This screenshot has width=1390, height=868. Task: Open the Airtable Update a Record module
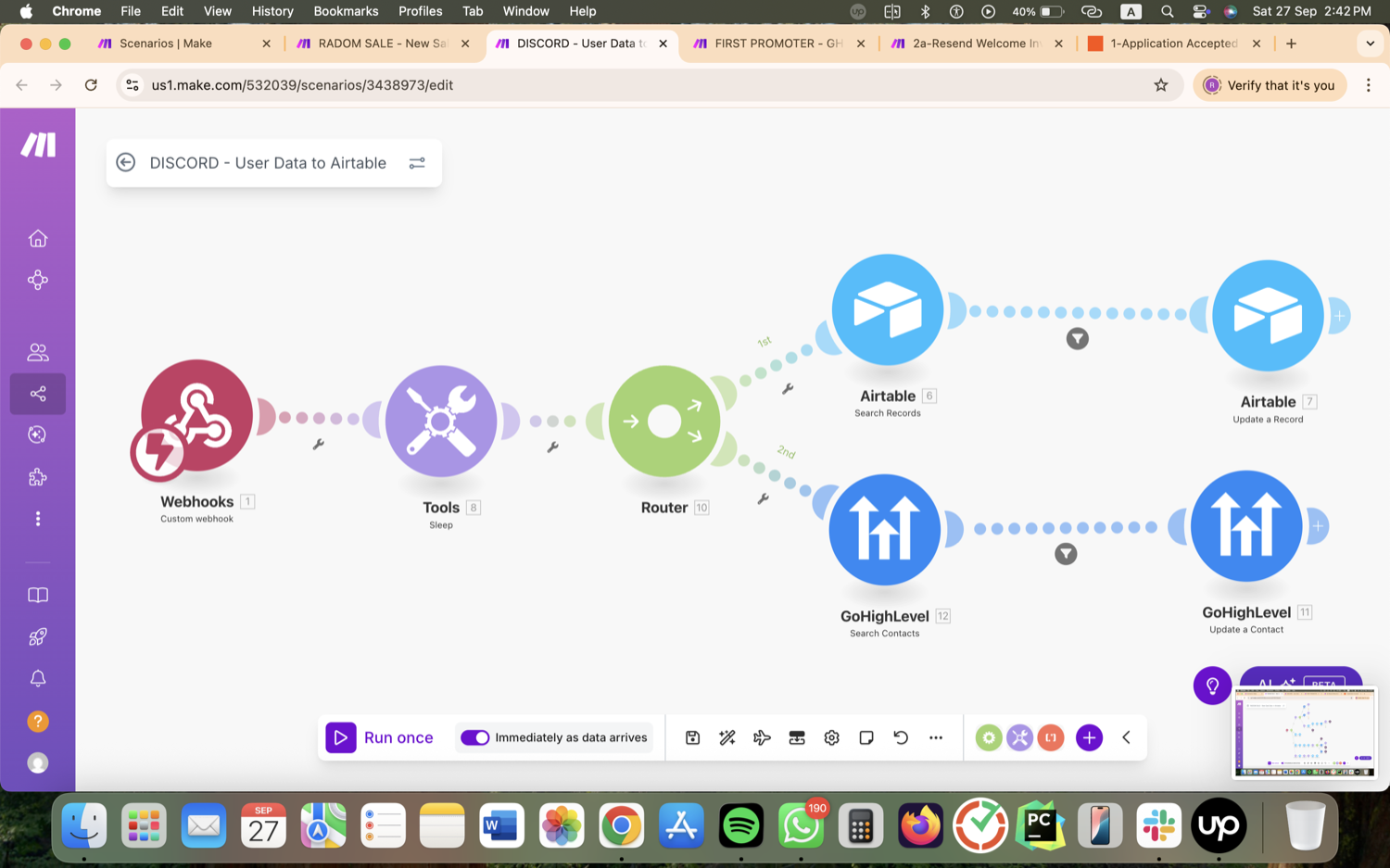click(x=1268, y=316)
